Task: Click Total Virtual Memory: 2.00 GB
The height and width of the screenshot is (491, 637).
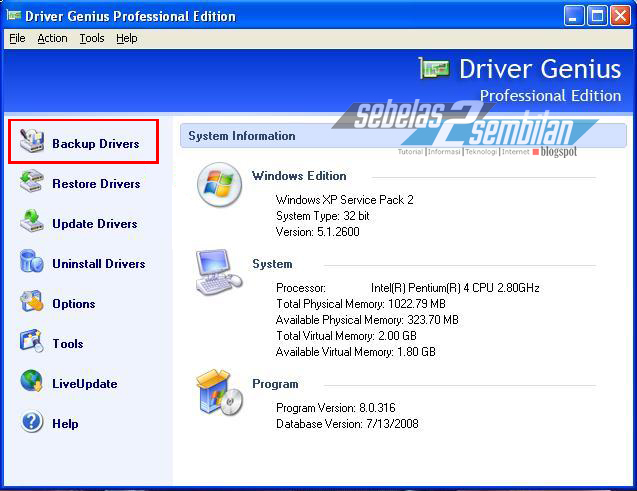Action: click(346, 336)
